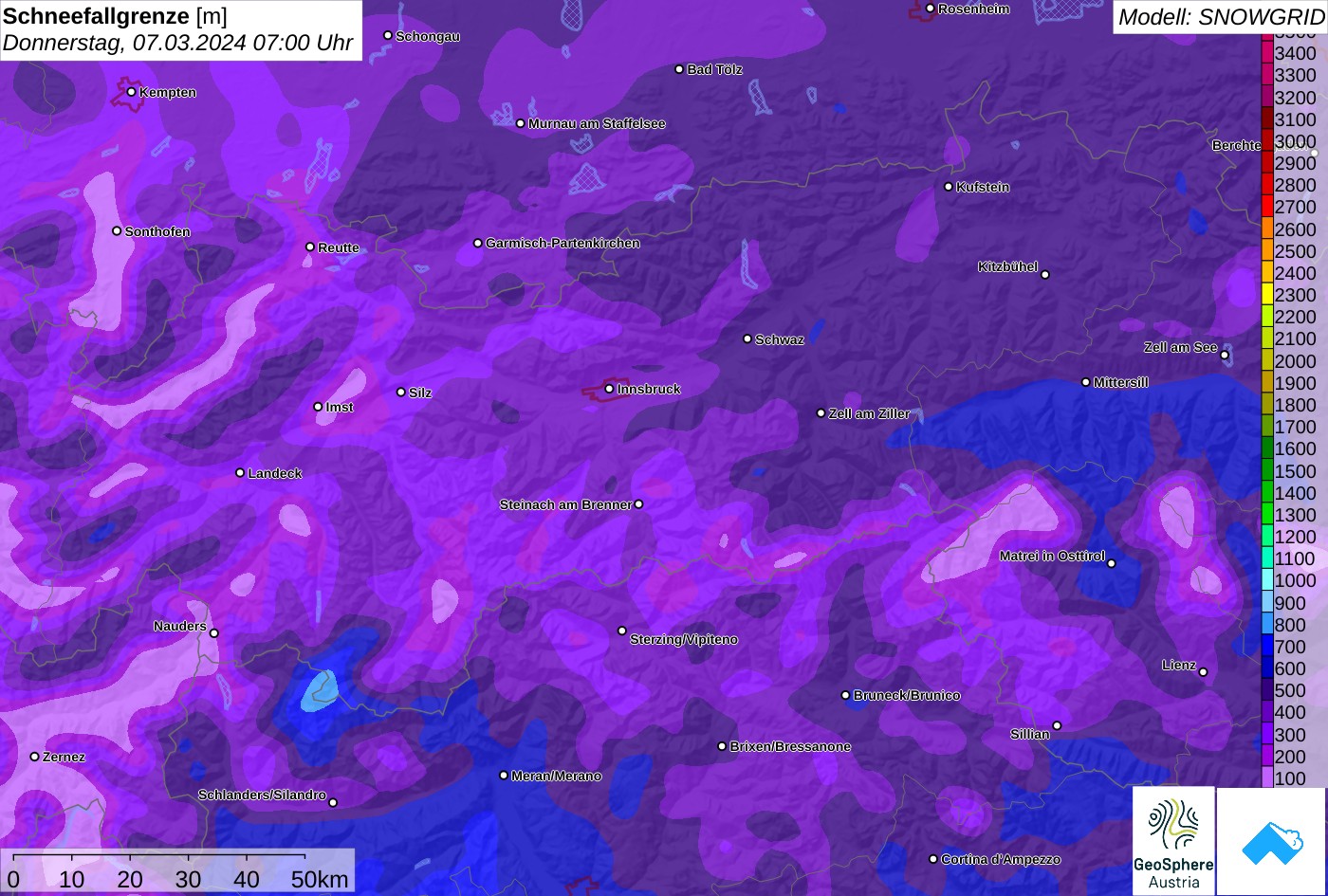The image size is (1328, 896).
Task: Click the Rosenheim location dot
Action: (931, 9)
